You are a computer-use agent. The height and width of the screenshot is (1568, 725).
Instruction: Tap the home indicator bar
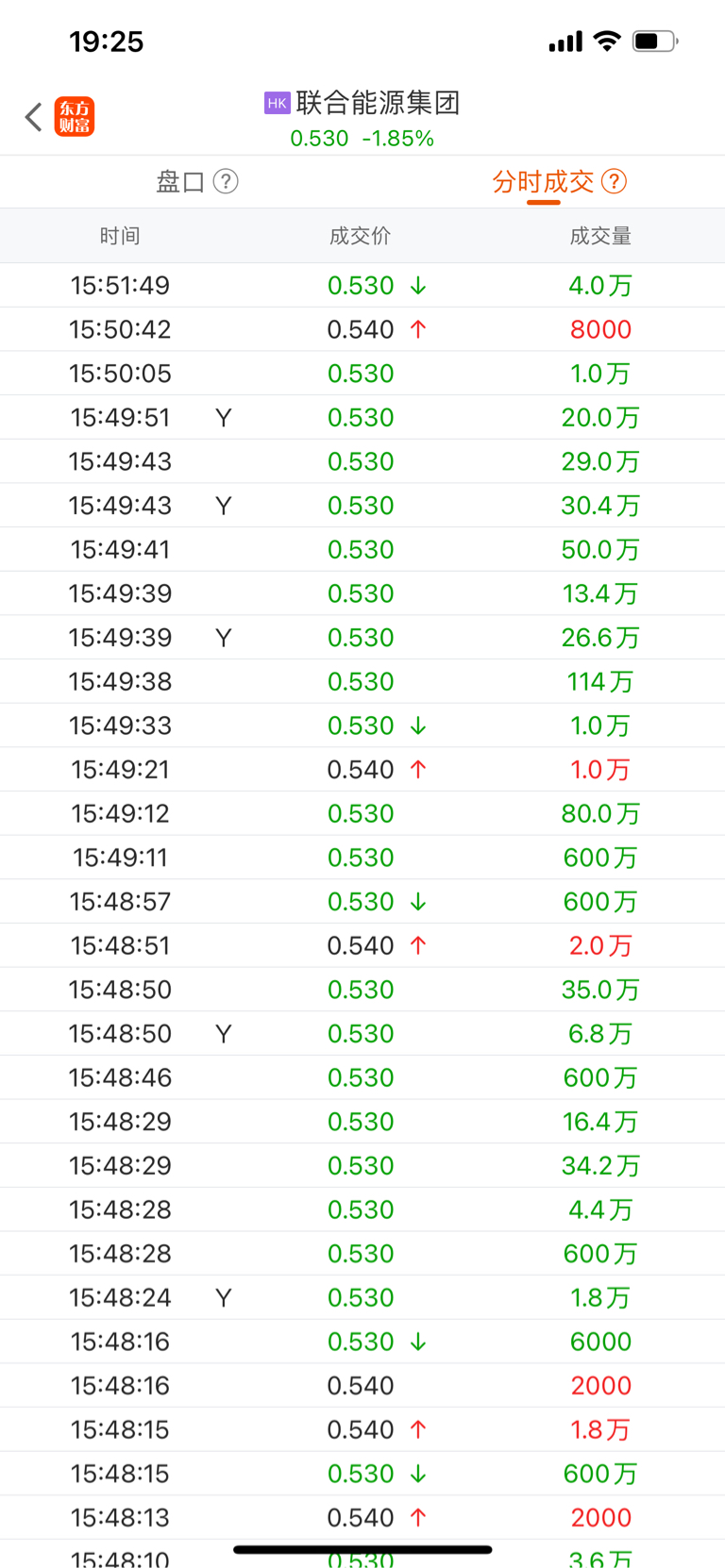362,1549
